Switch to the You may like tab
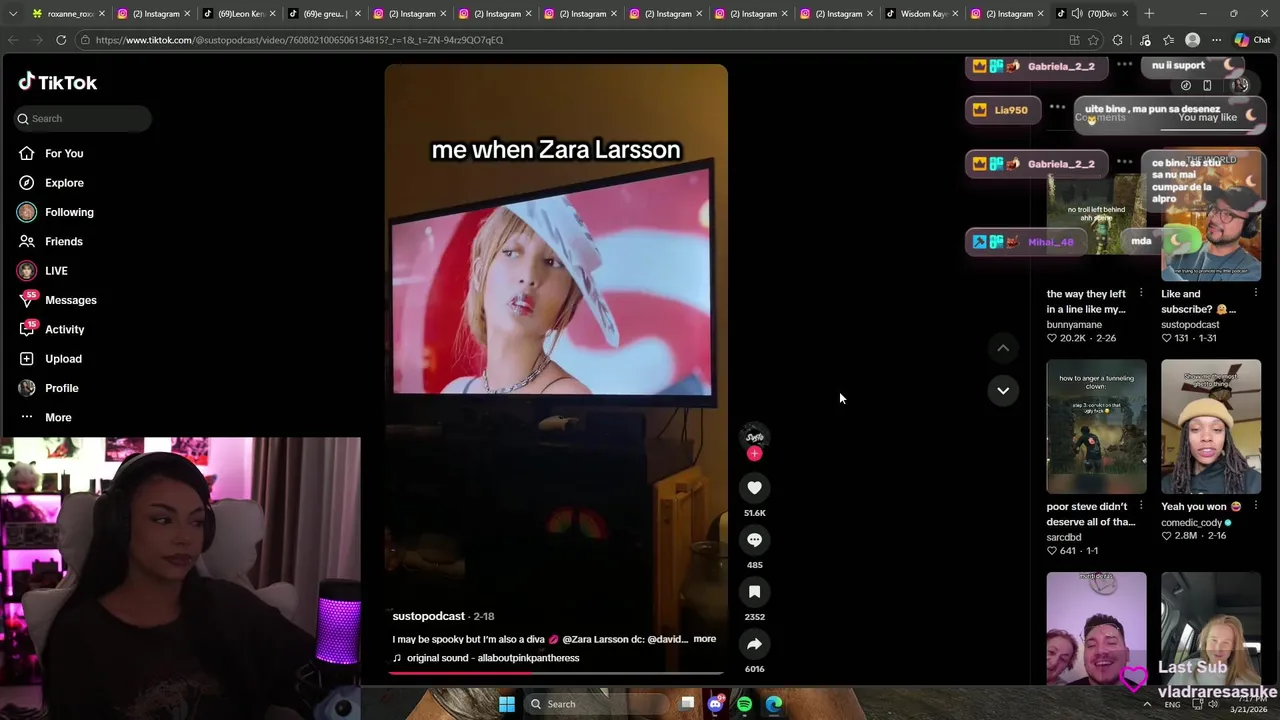1280x720 pixels. point(1207,117)
